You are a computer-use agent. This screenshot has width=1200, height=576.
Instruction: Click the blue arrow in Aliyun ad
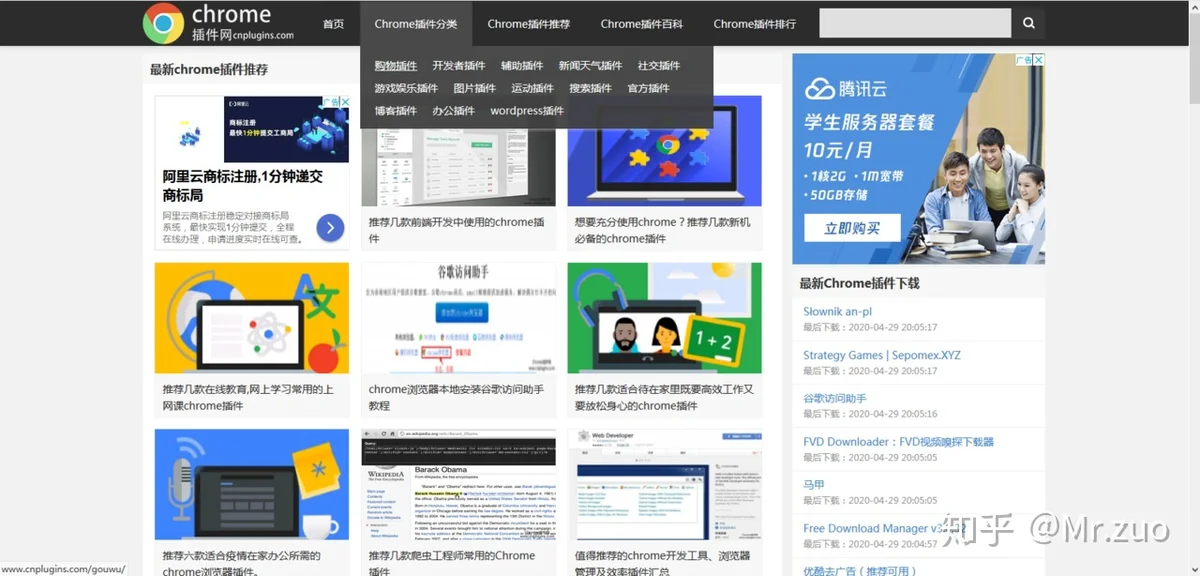(x=330, y=229)
